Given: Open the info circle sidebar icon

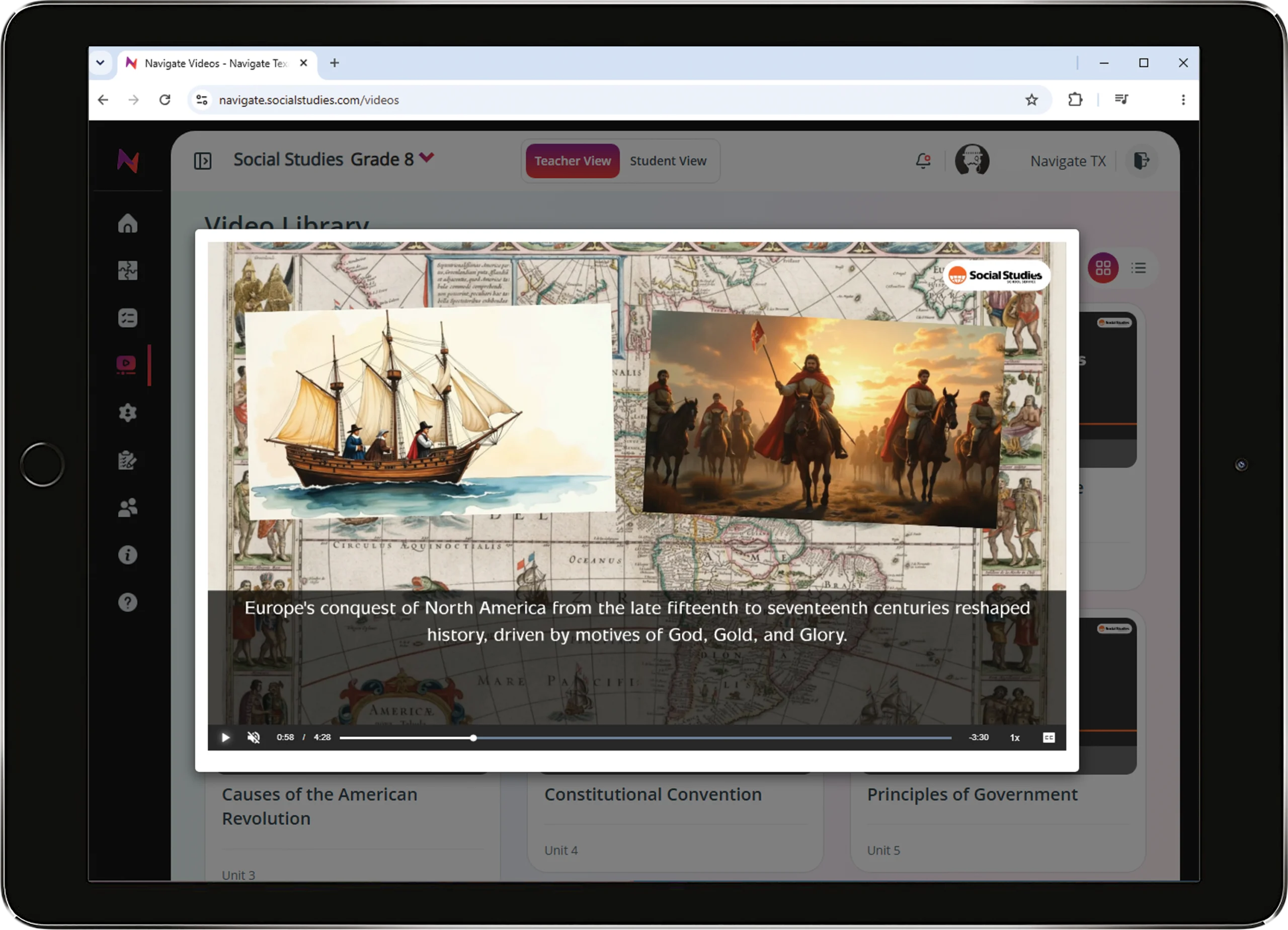Looking at the screenshot, I should [128, 555].
